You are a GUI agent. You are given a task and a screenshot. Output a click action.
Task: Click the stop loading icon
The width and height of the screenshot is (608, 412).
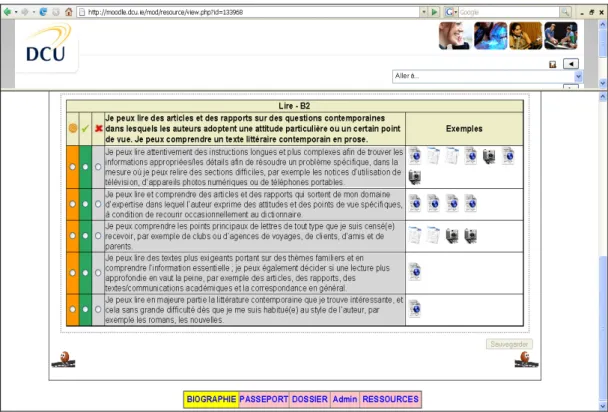tap(56, 12)
